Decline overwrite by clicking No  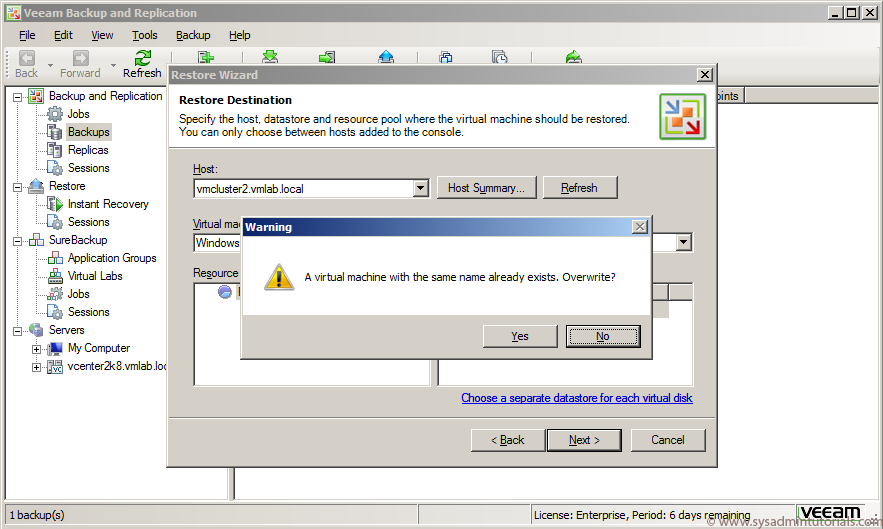pos(603,336)
